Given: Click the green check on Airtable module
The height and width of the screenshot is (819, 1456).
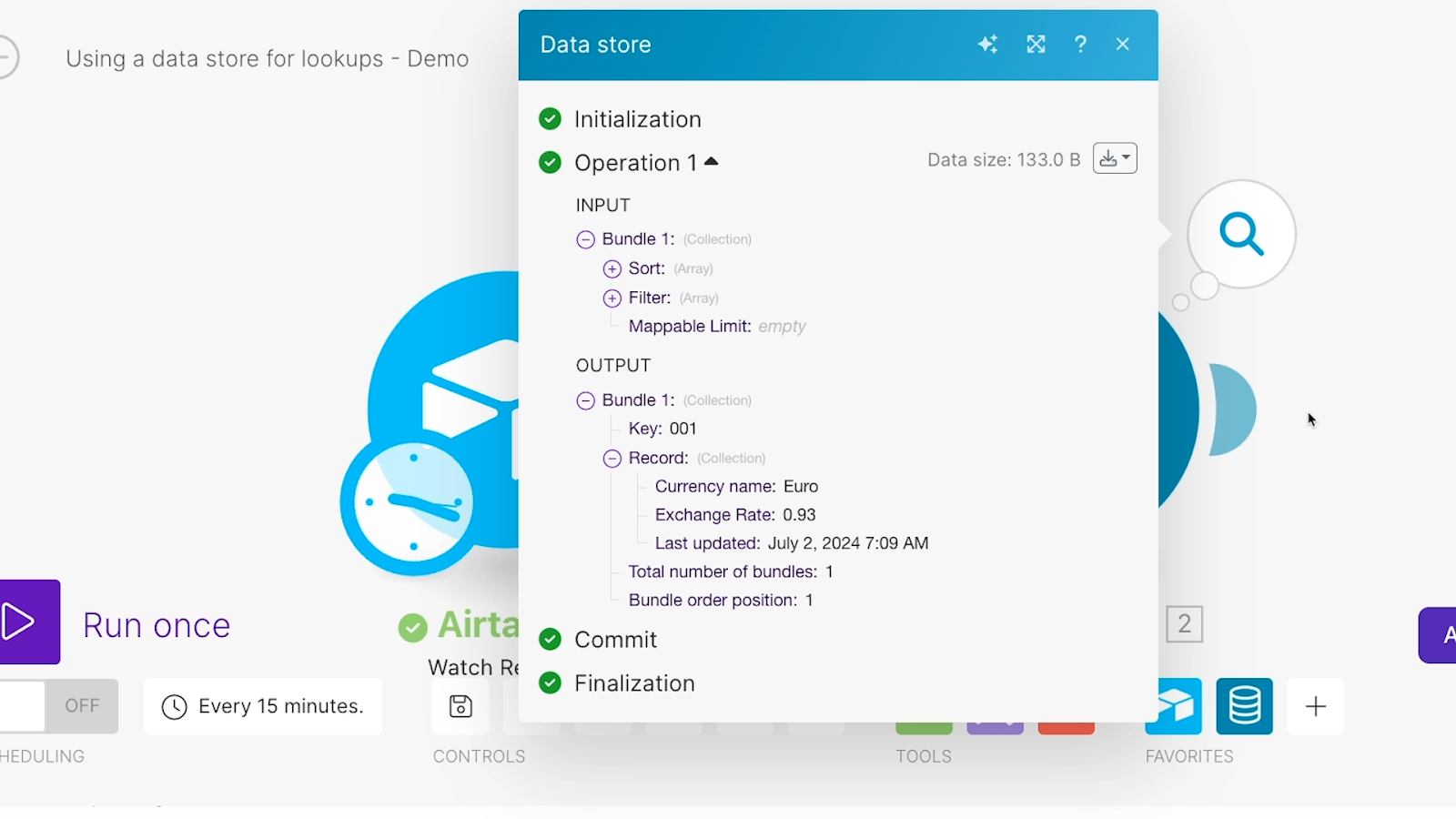Looking at the screenshot, I should click(x=413, y=627).
